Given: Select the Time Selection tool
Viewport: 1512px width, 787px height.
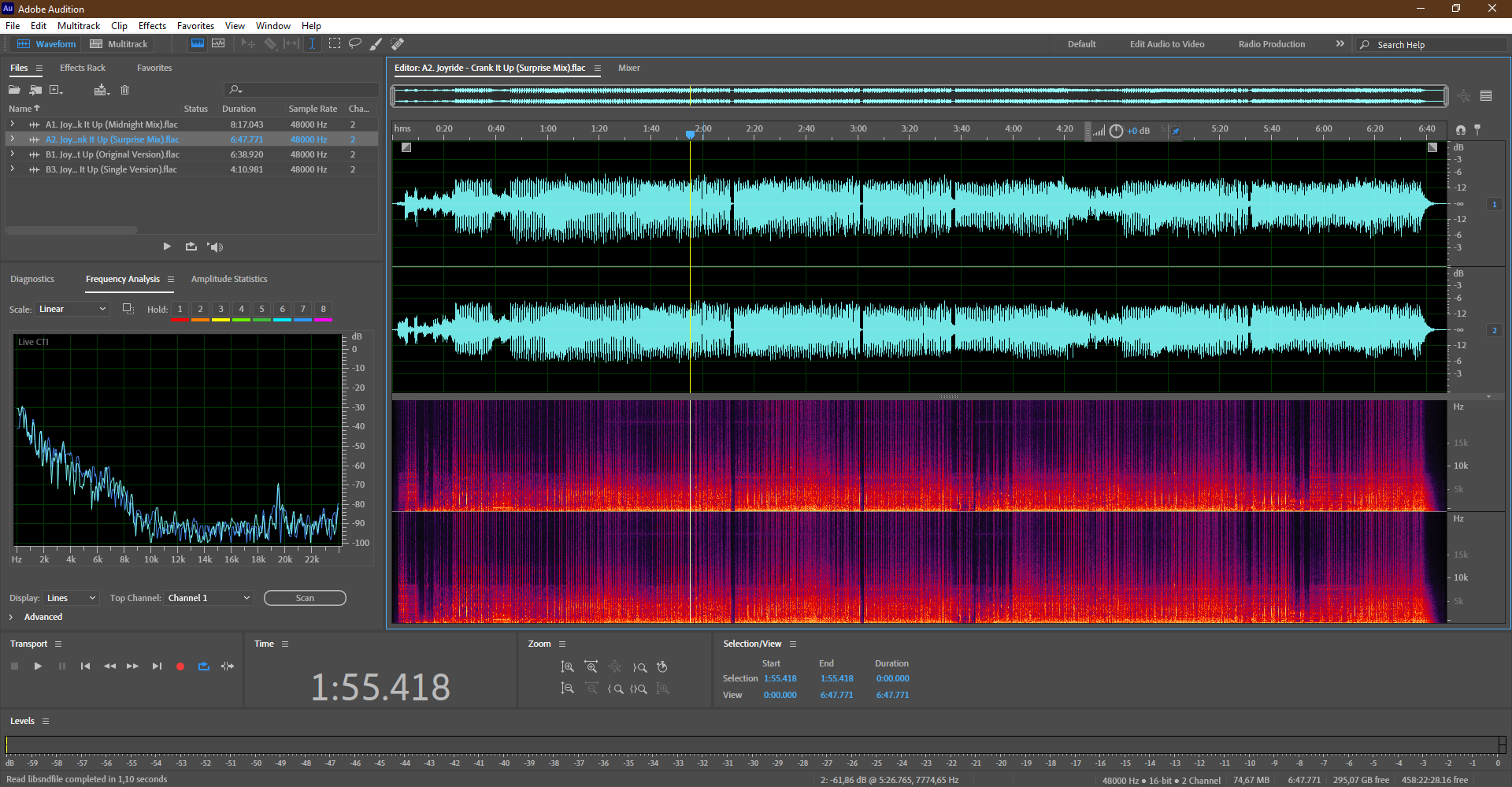Looking at the screenshot, I should click(312, 44).
